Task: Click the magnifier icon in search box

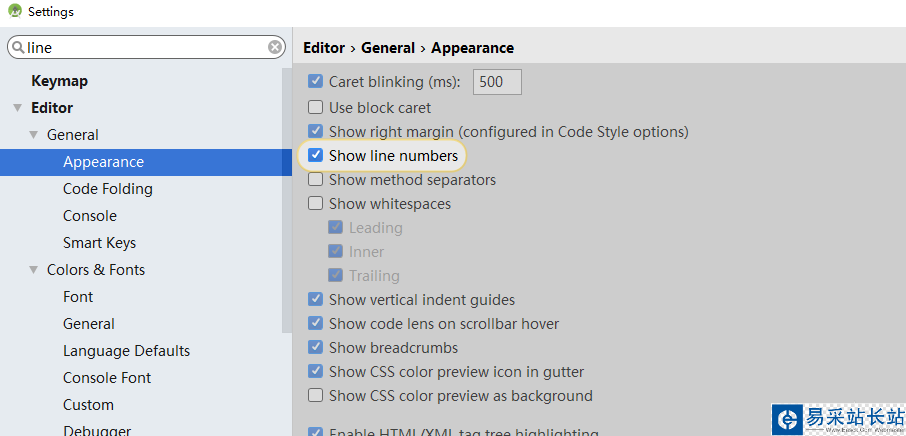Action: pos(18,47)
